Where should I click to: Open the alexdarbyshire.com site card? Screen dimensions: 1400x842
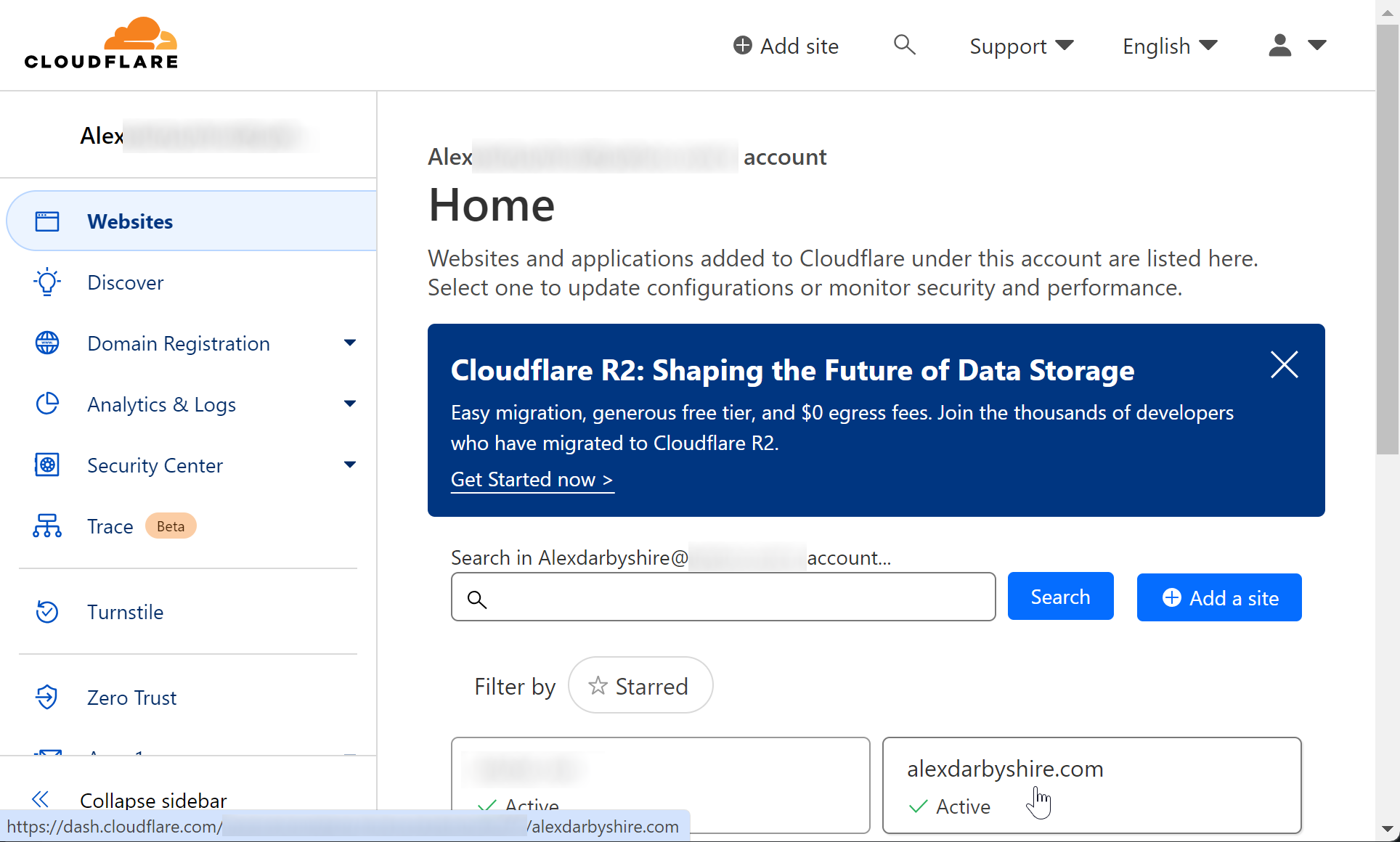1091,785
